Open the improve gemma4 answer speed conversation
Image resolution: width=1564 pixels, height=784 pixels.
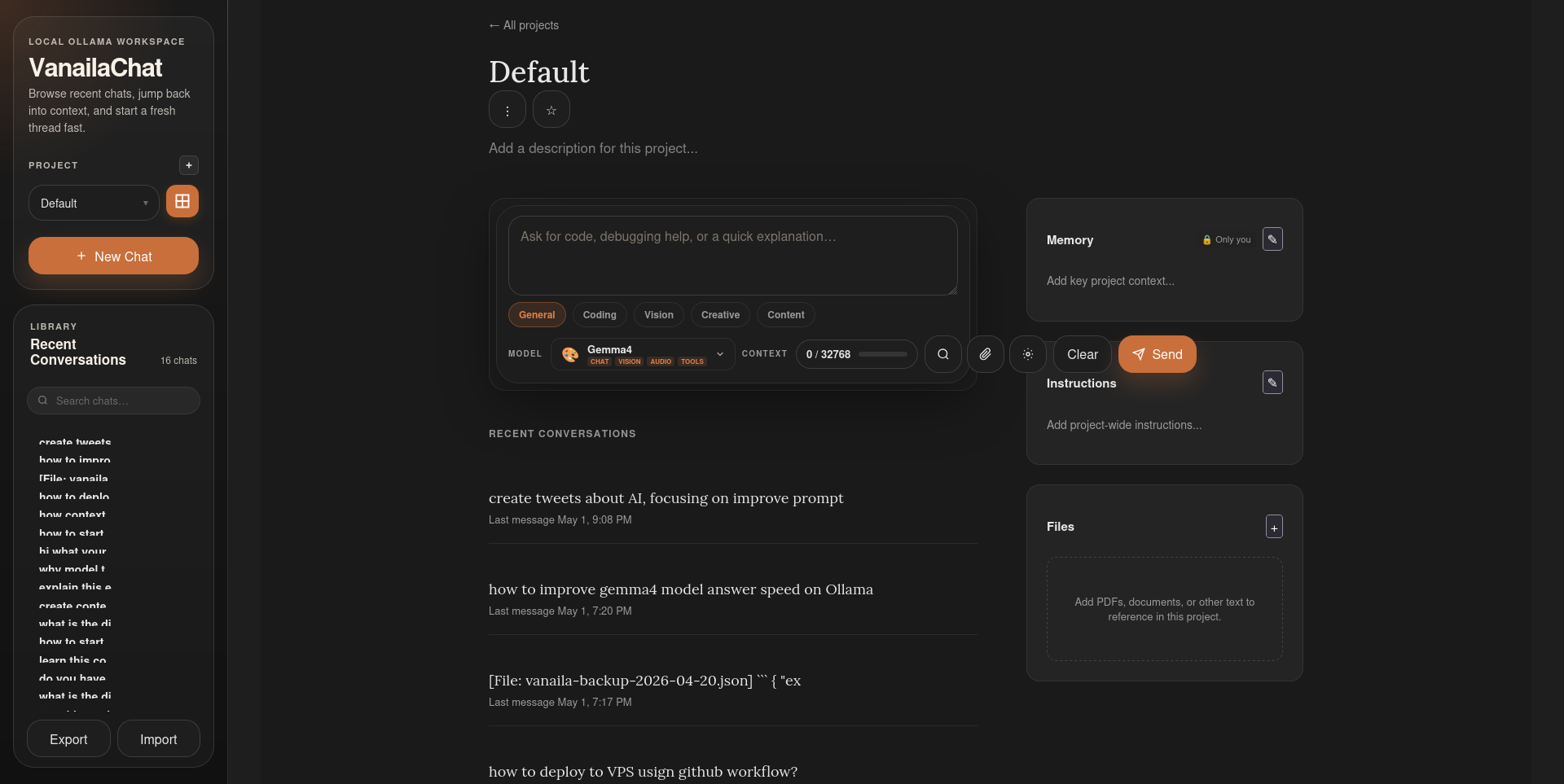pyautogui.click(x=681, y=589)
